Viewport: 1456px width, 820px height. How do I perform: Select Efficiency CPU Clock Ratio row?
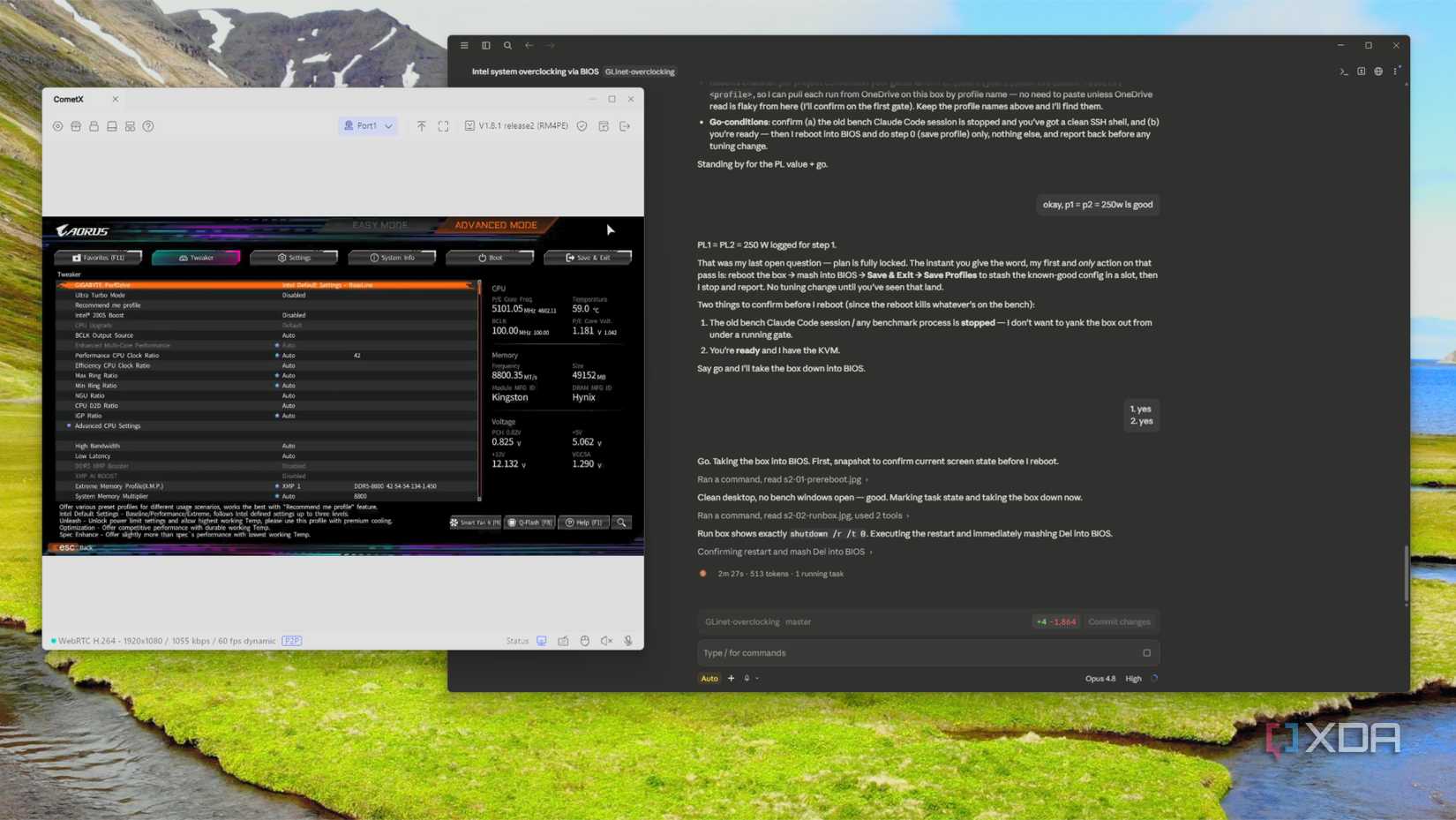[x=267, y=365]
